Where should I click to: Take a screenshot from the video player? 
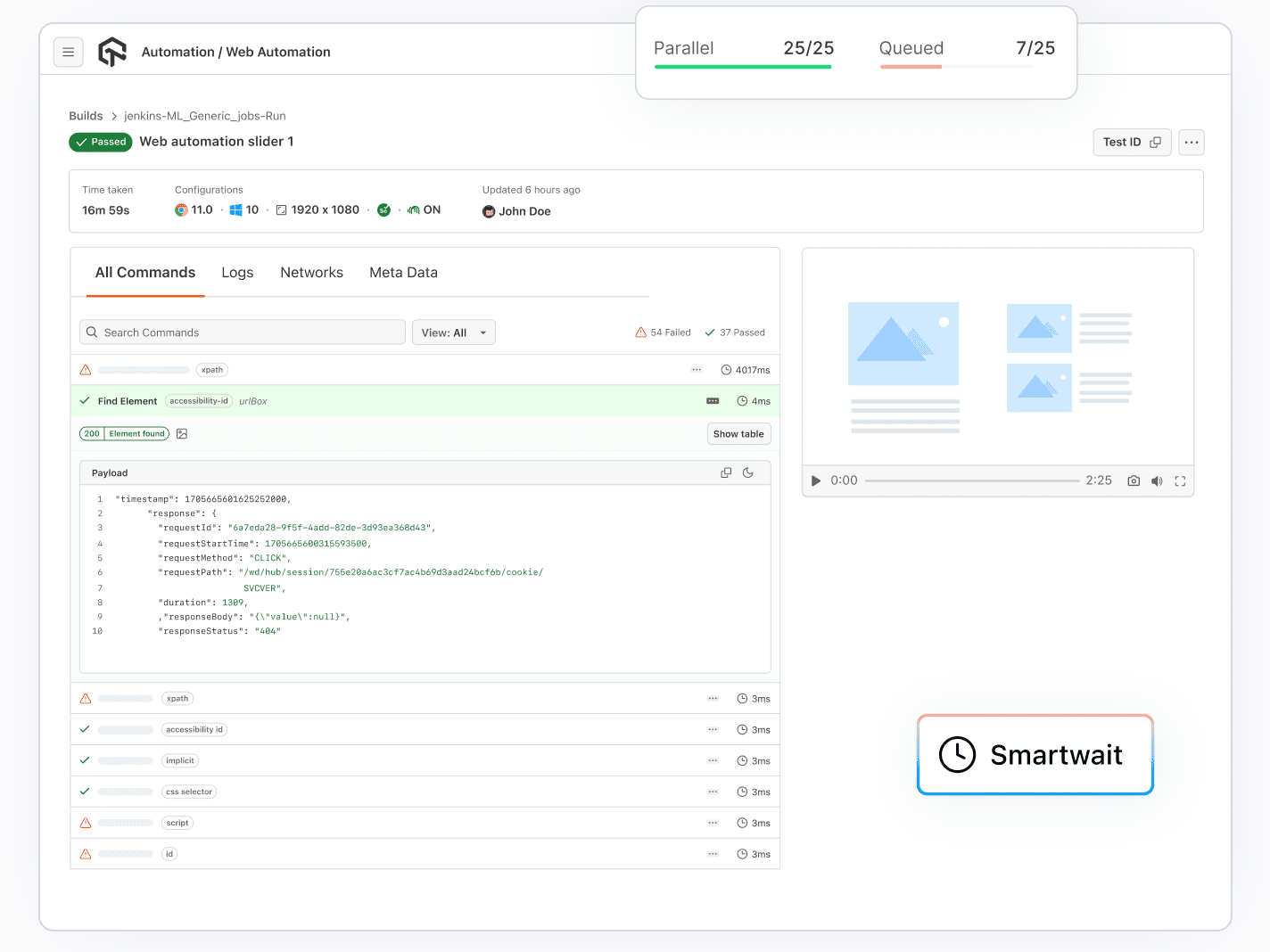point(1134,480)
